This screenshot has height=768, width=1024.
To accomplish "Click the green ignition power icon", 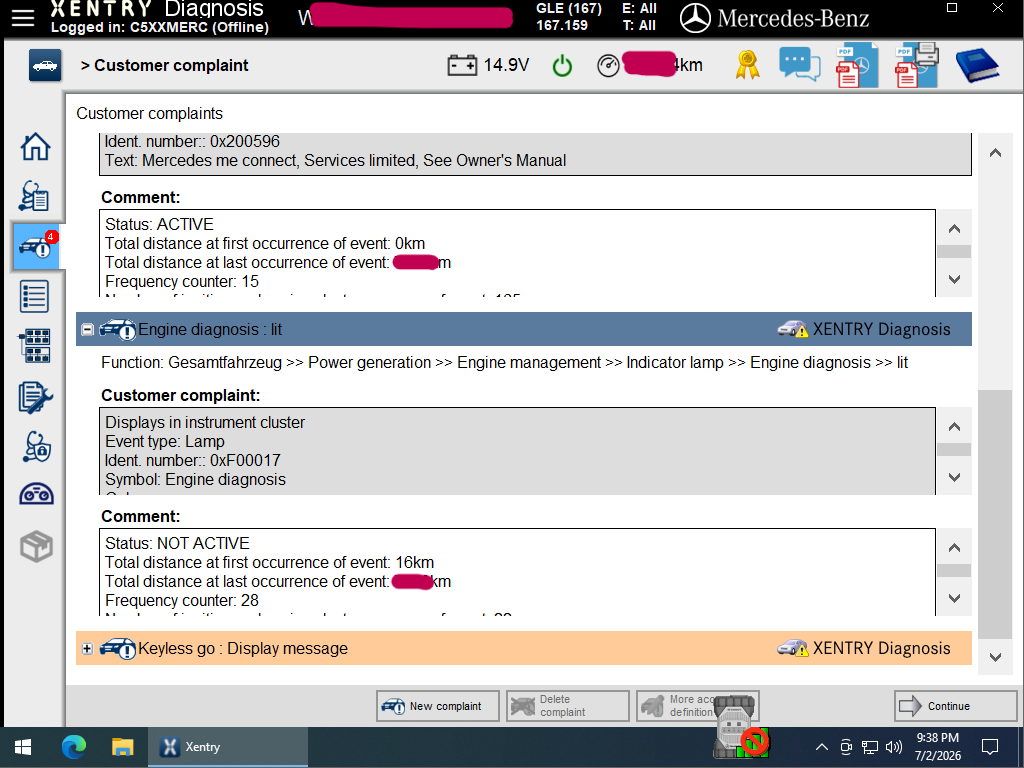I will pyautogui.click(x=562, y=66).
